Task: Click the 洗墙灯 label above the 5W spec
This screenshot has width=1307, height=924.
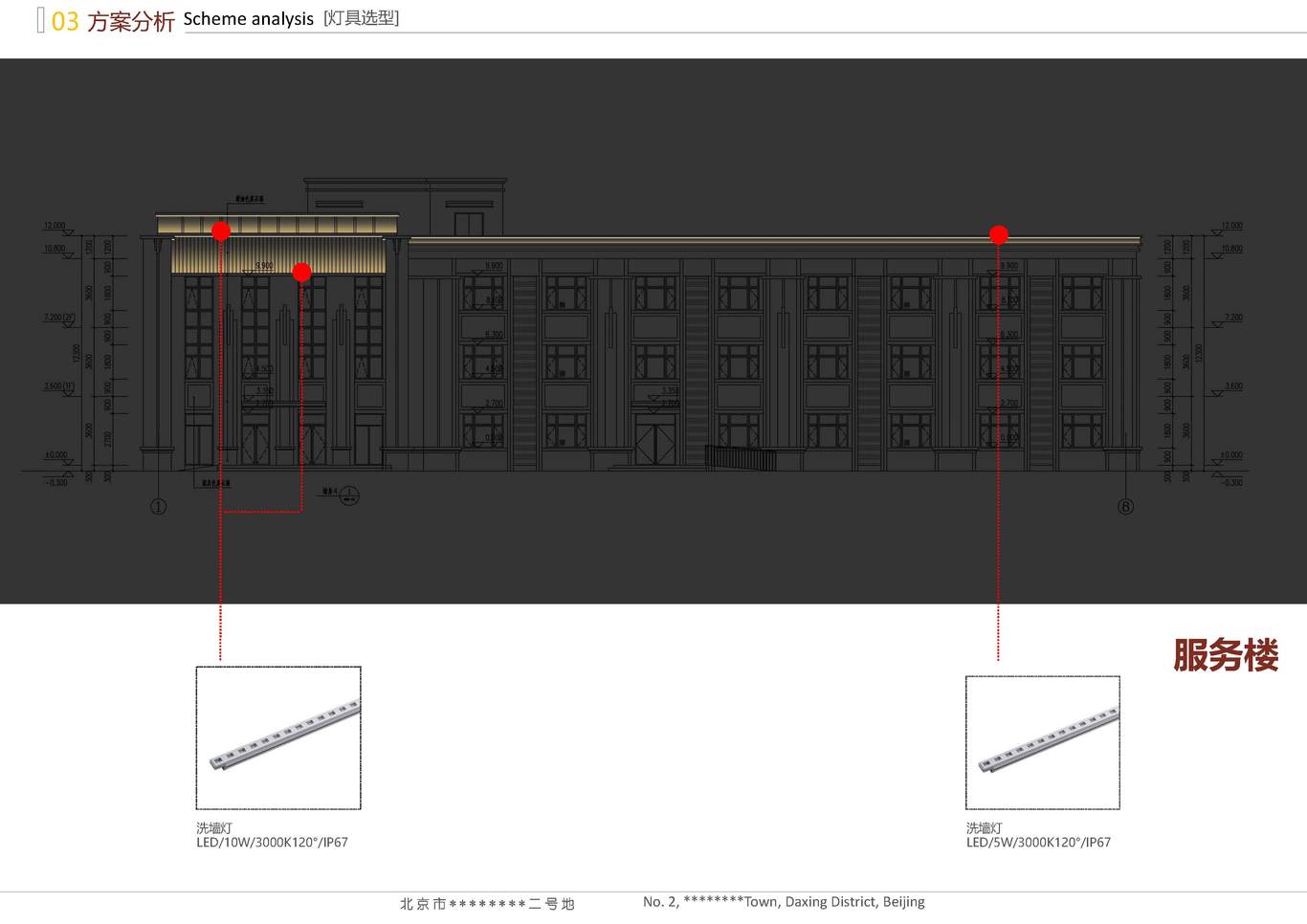Action: coord(984,828)
